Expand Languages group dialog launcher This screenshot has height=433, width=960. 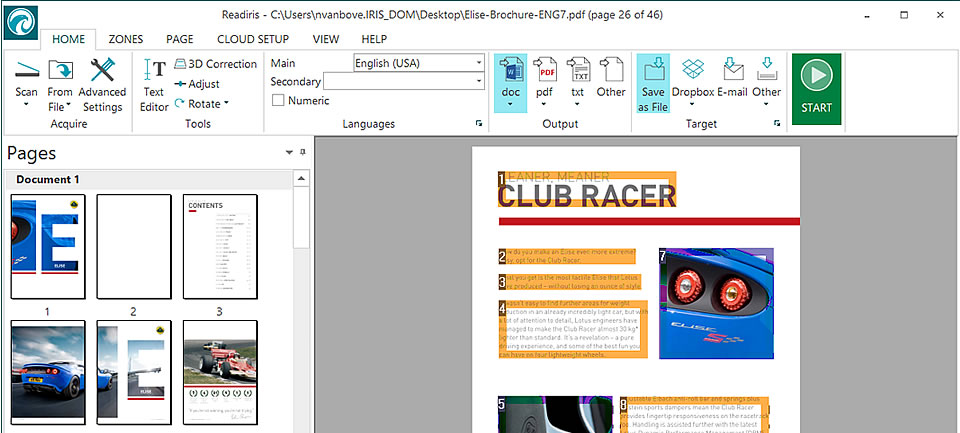click(479, 123)
